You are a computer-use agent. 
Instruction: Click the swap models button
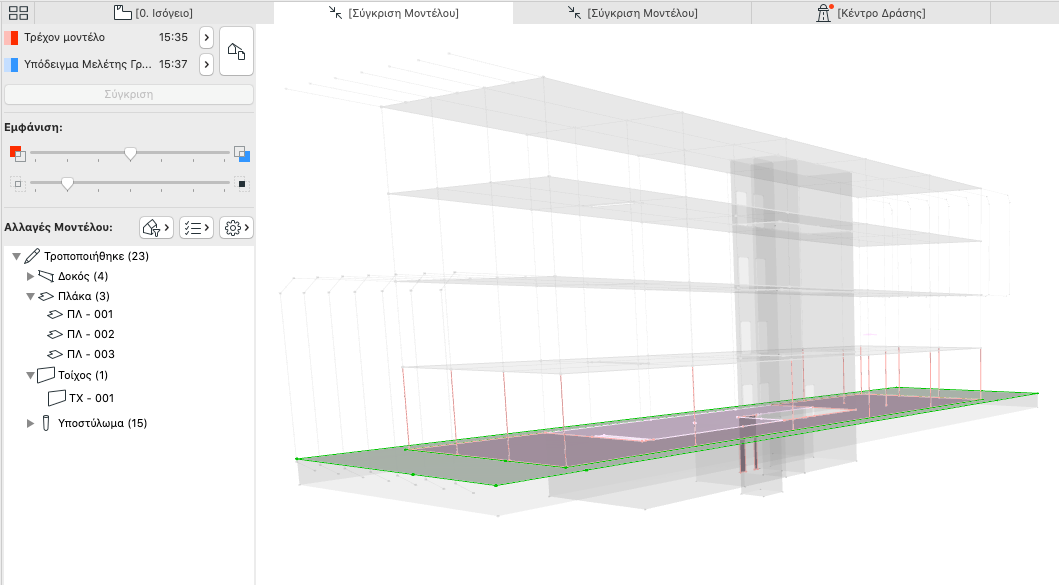pos(236,51)
